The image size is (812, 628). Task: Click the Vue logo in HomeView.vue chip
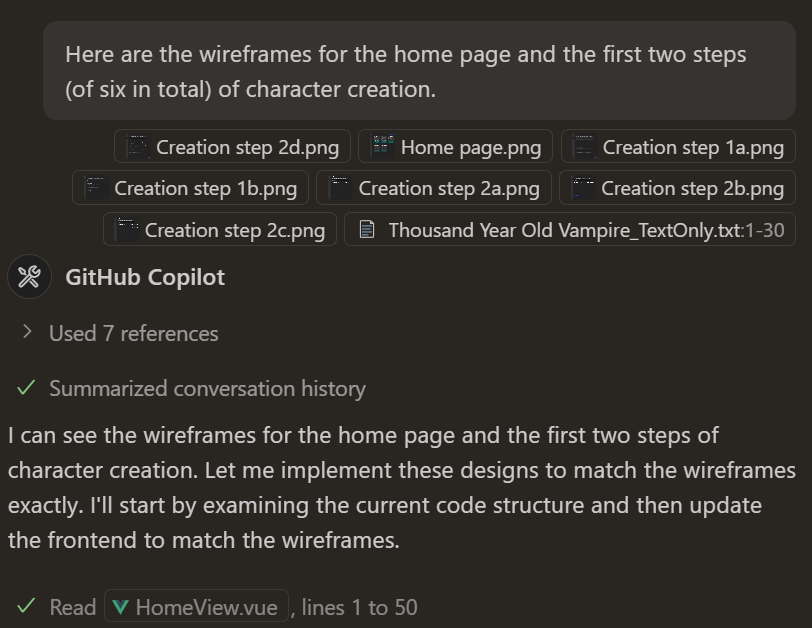point(121,607)
